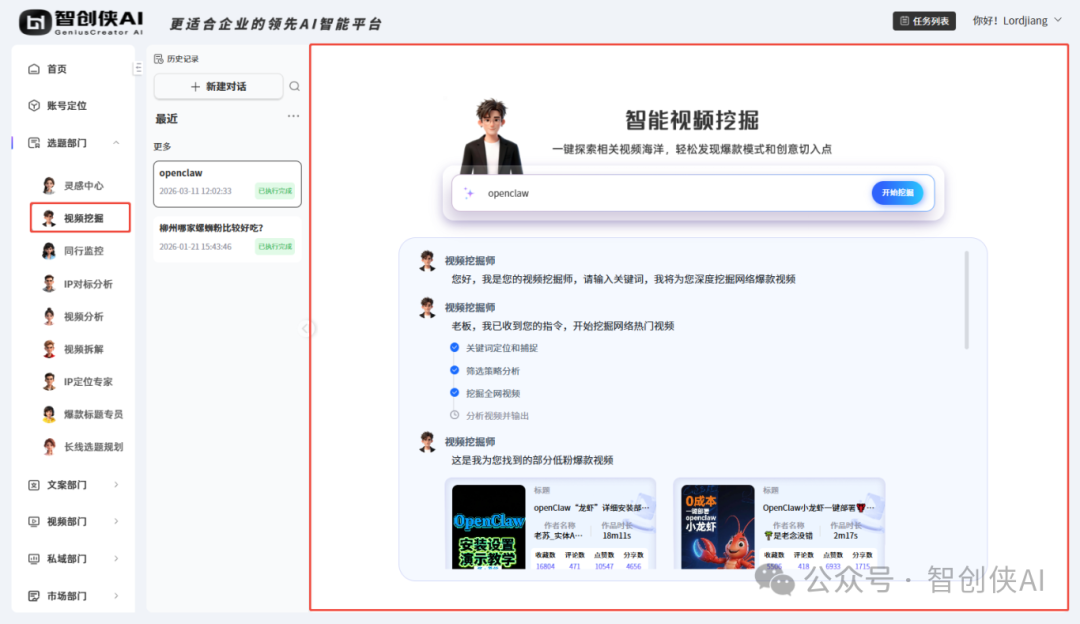Screen dimensions: 1080x624
Task: Click the 开始挖掘 button
Action: [897, 193]
